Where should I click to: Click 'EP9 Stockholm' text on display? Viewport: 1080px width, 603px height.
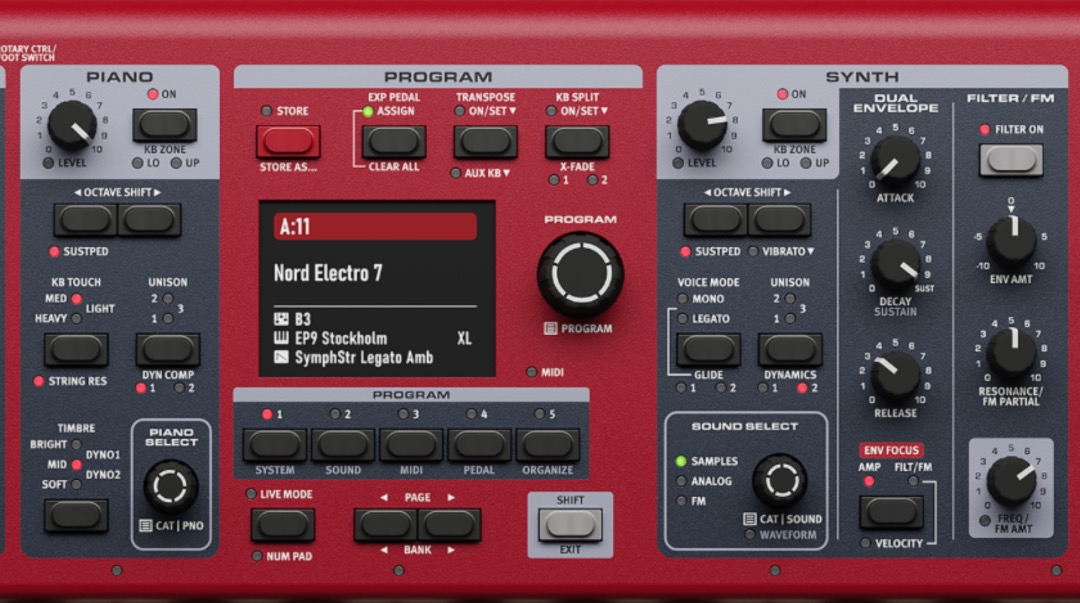(x=341, y=338)
